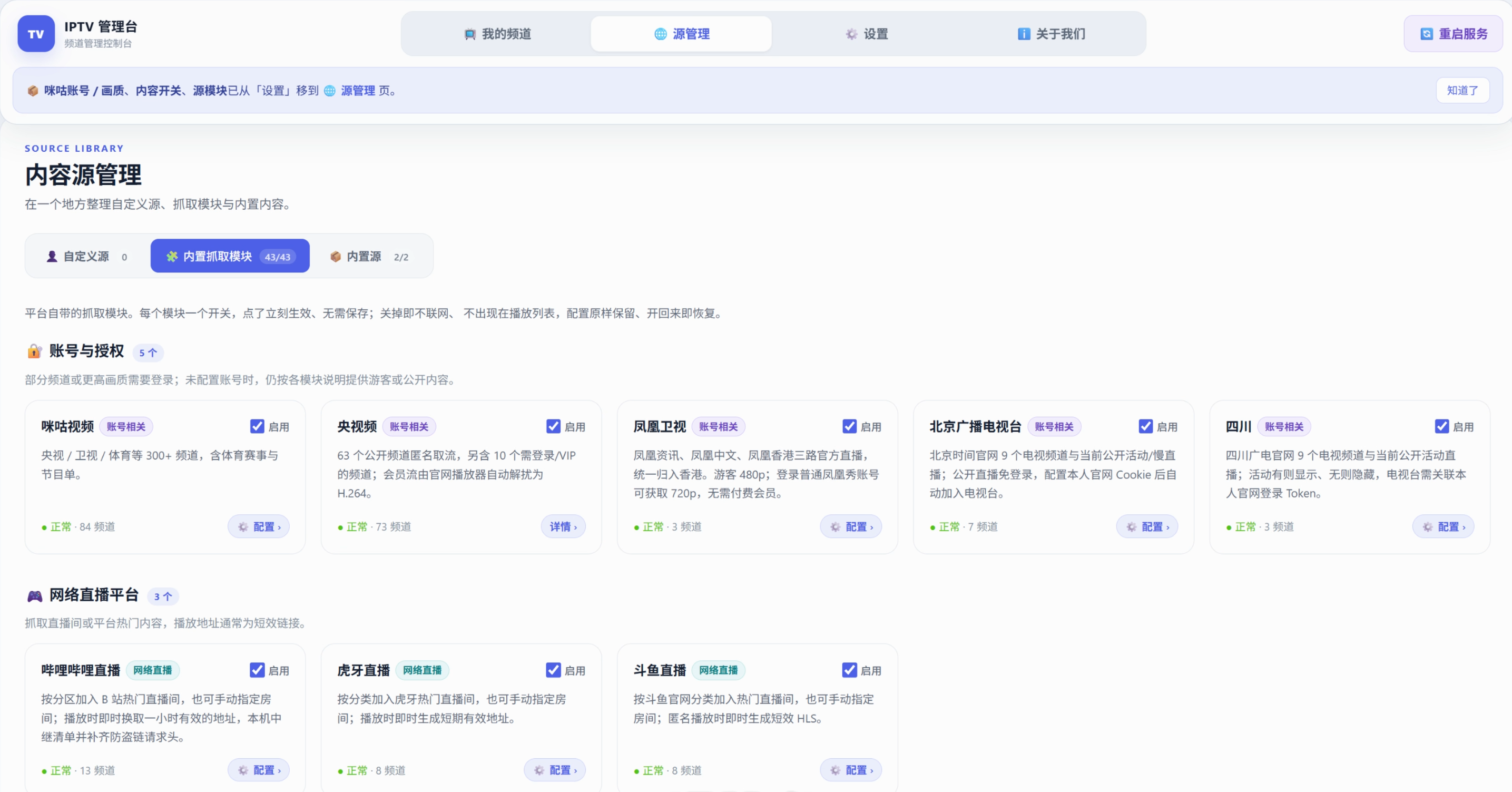Click the globe icon in the notice banner
This screenshot has width=1512, height=792.
[330, 91]
